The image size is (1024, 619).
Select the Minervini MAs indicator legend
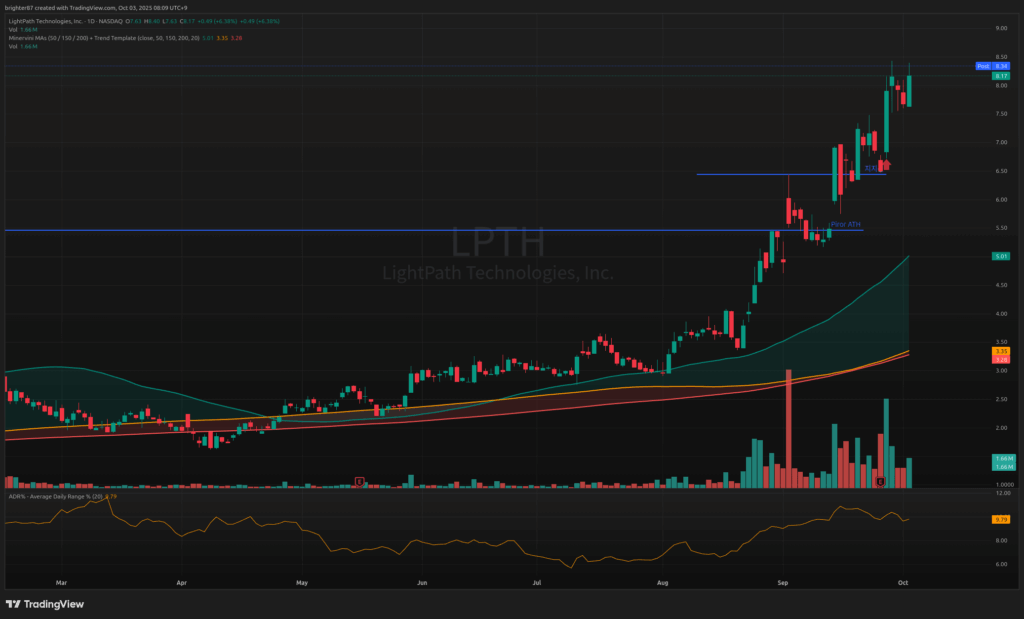pyautogui.click(x=80, y=38)
